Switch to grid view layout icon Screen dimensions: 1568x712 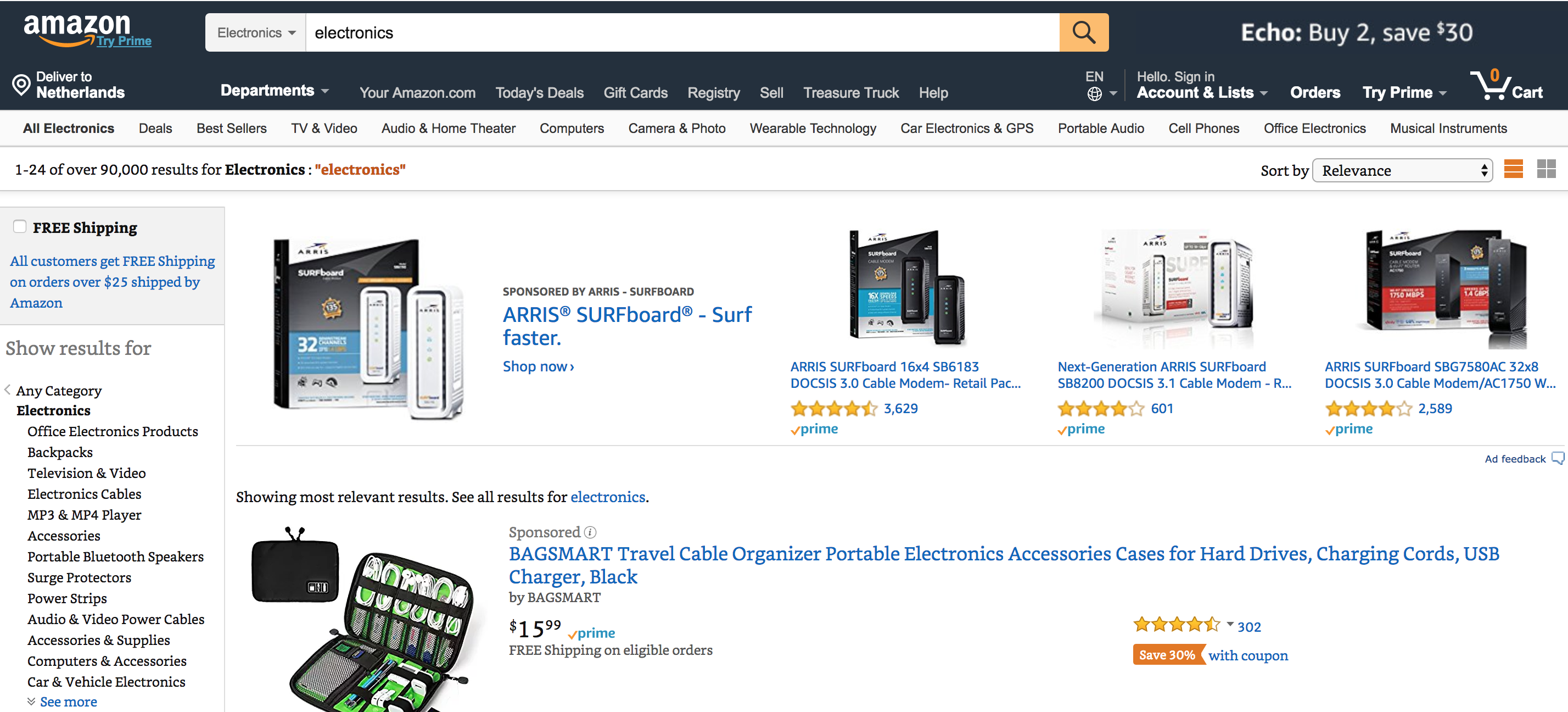(1545, 169)
